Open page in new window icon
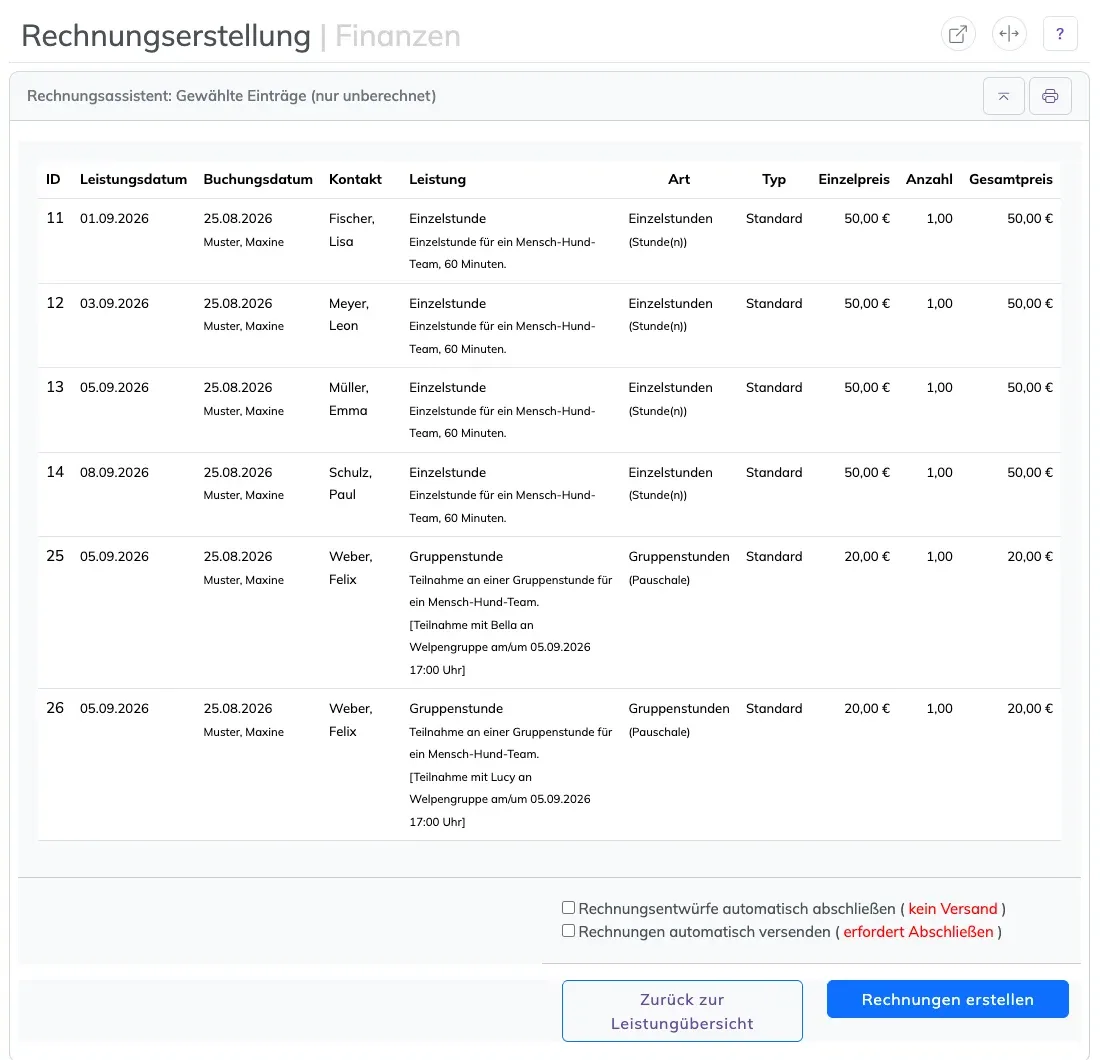The width and height of the screenshot is (1100, 1060). coord(958,34)
